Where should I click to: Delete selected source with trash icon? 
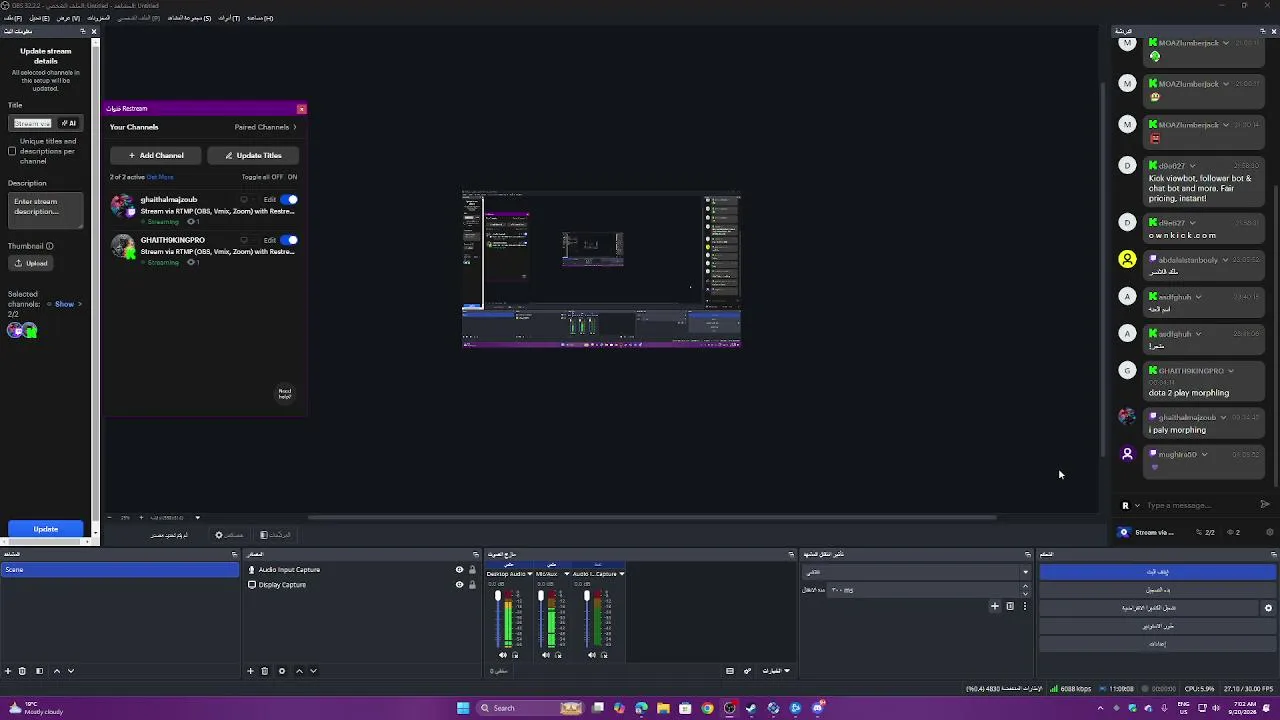[264, 671]
